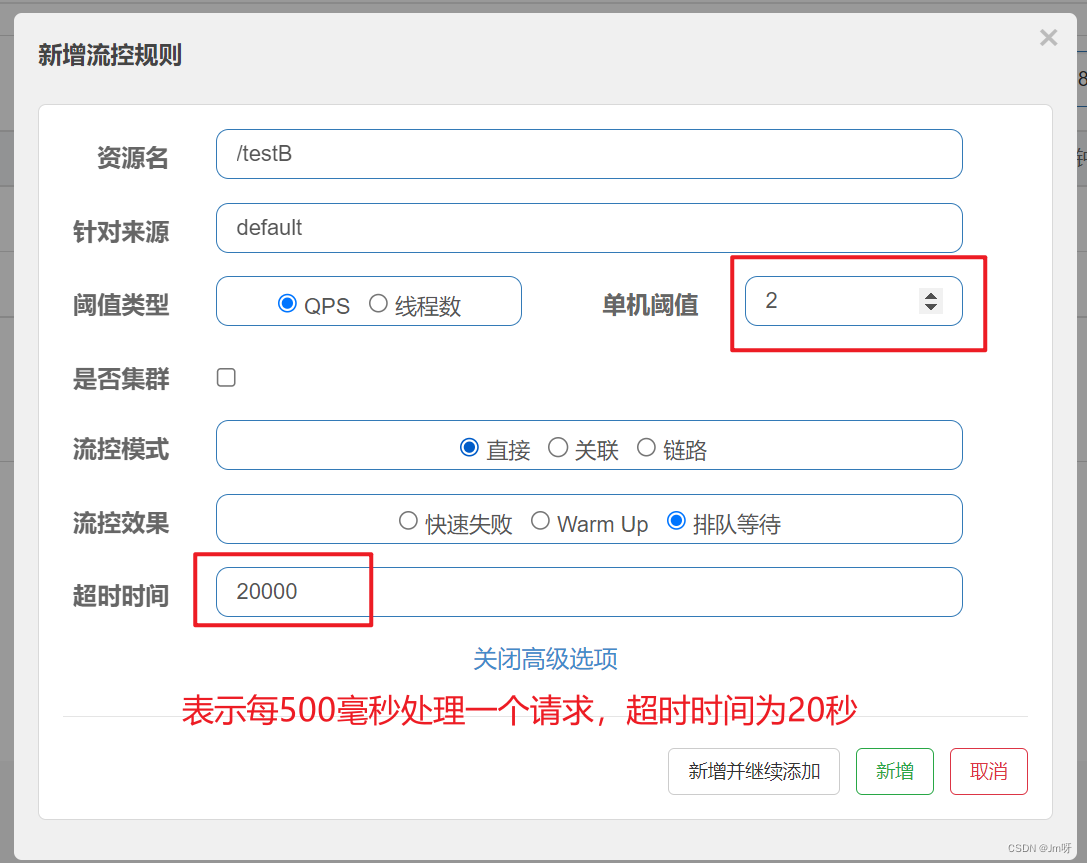Click the 关闭高级选项 link
The width and height of the screenshot is (1087, 863).
coord(545,659)
